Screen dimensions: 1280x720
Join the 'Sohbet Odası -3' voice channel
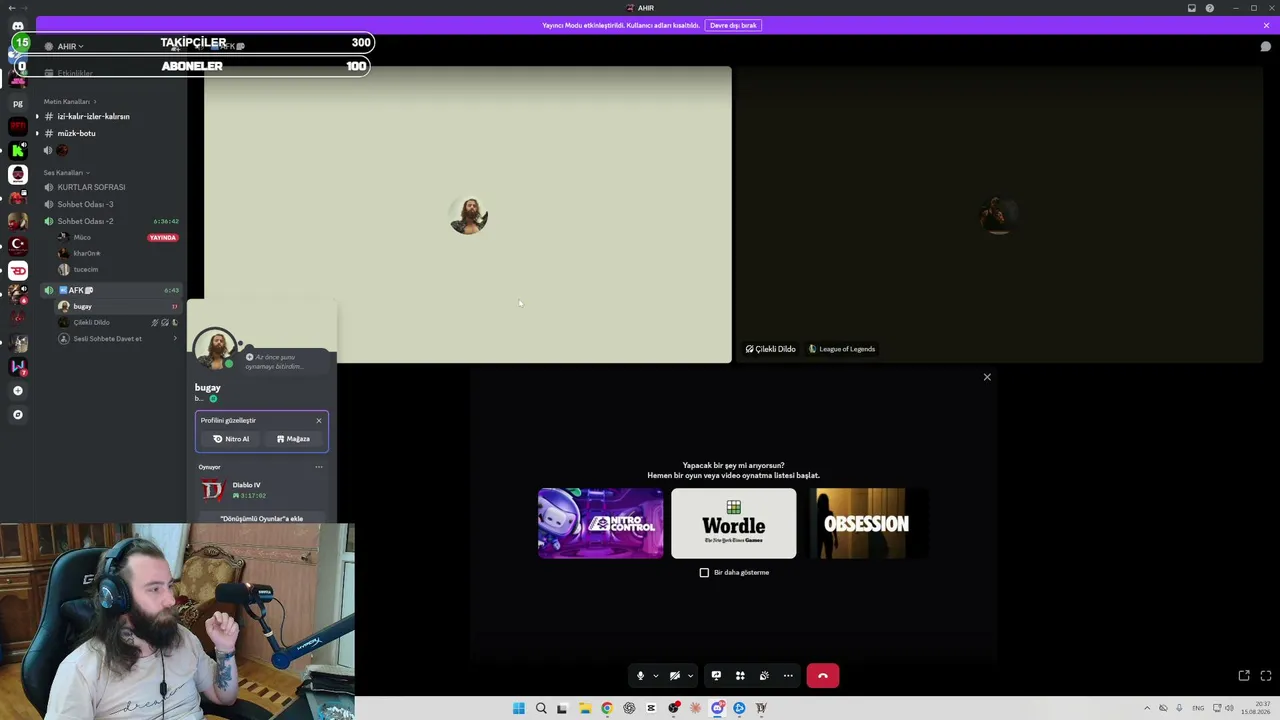85,204
